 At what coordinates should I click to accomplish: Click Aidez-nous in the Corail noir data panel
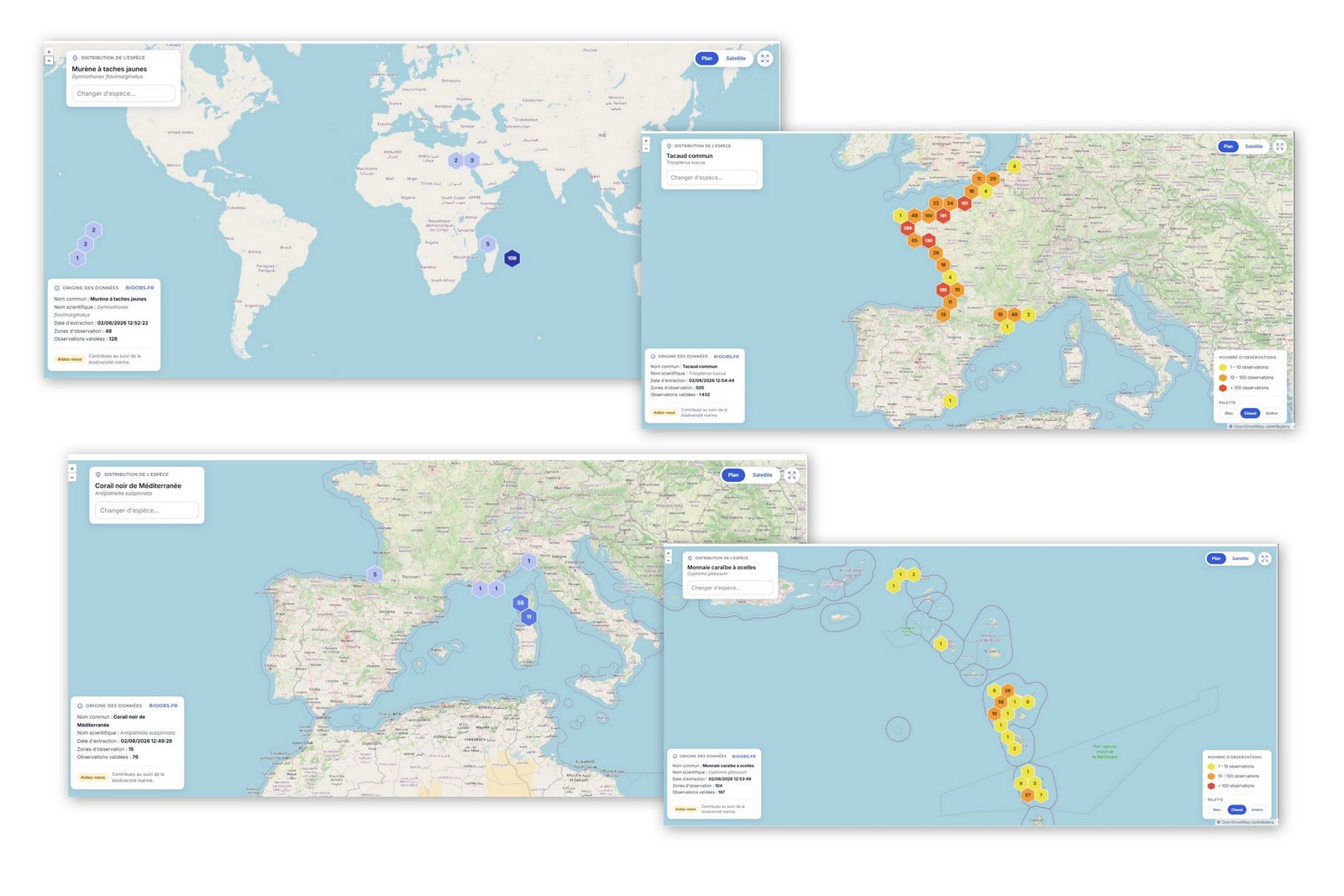click(93, 778)
